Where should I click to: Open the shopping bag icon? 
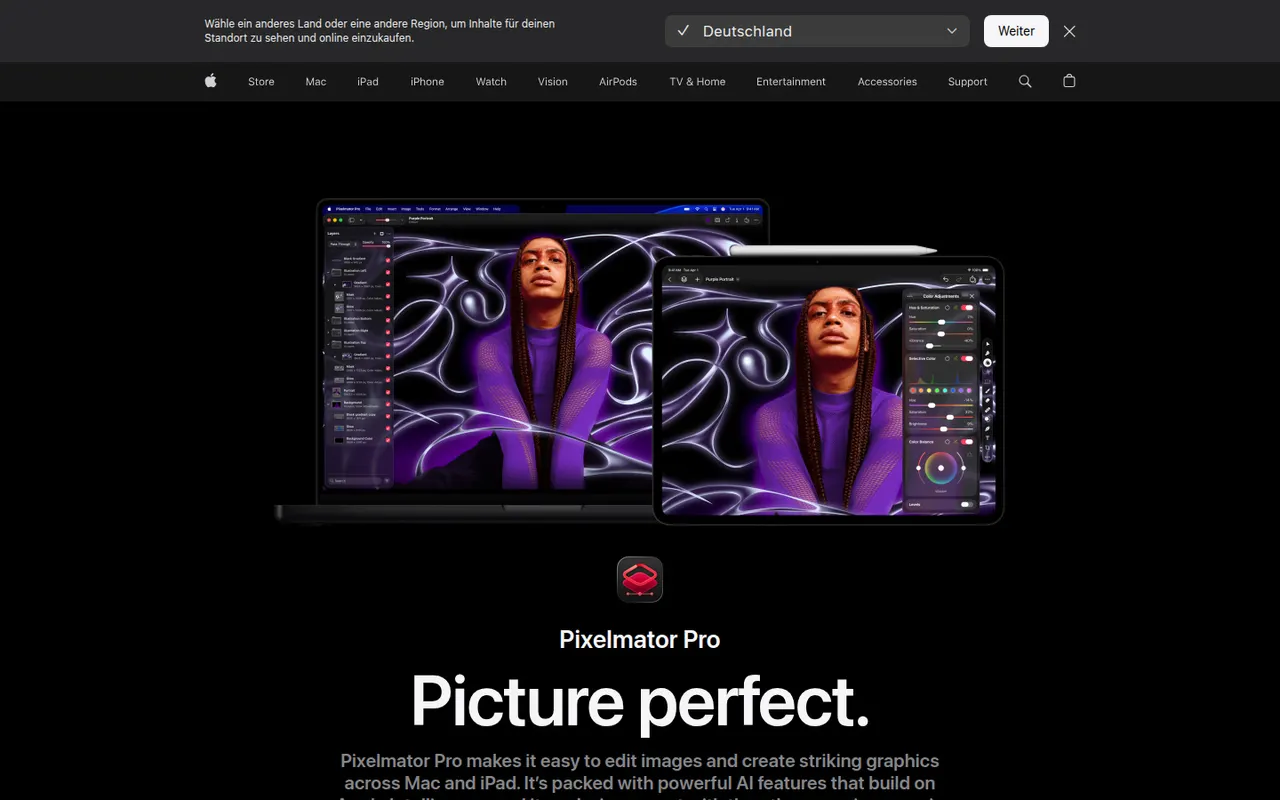pos(1069,81)
